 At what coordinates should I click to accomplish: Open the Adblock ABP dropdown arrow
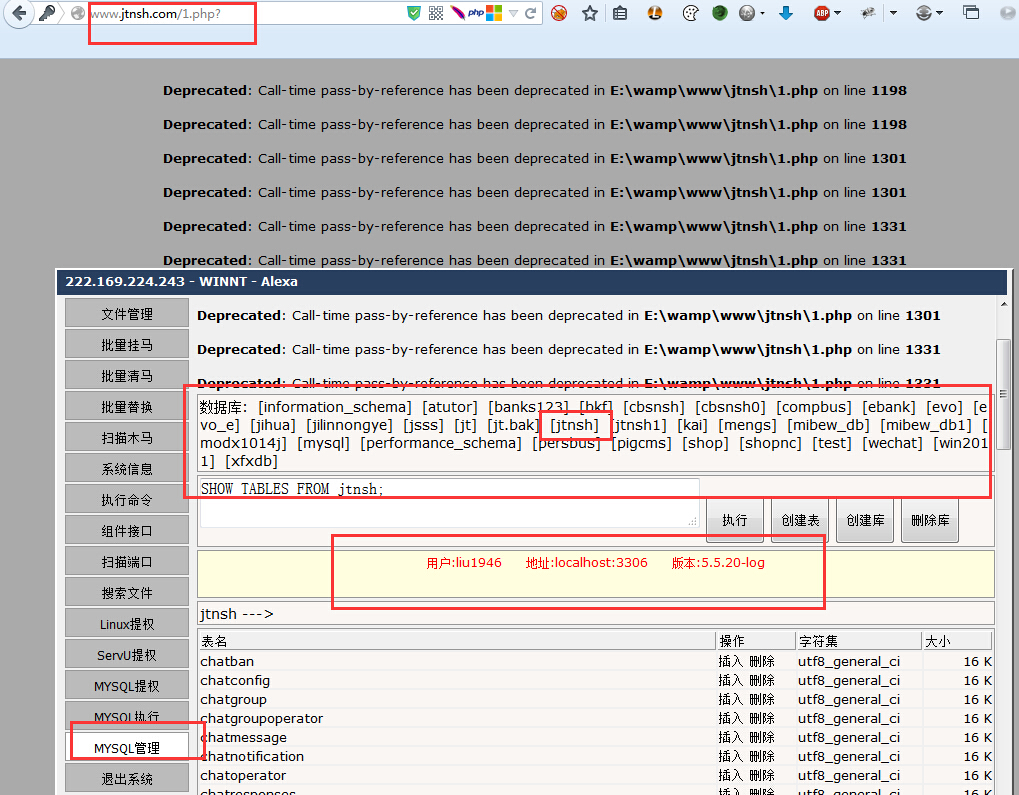[838, 13]
